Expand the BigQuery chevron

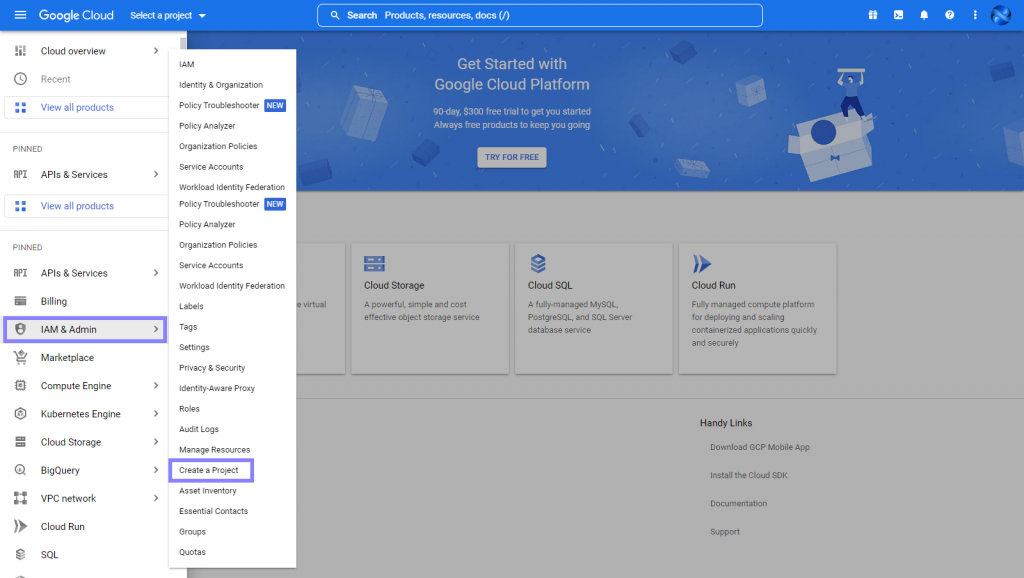tap(155, 470)
